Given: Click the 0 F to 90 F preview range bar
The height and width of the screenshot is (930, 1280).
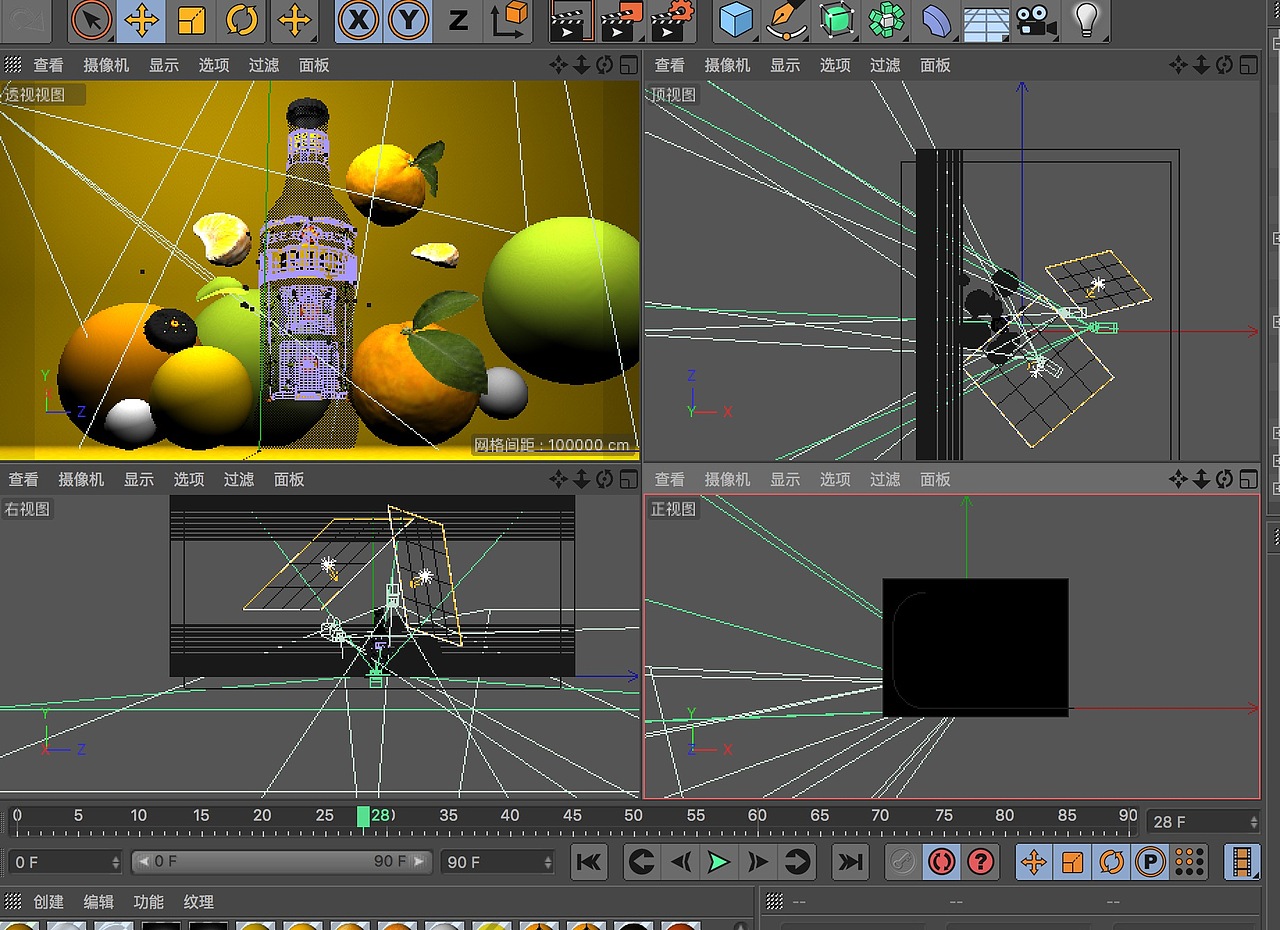Looking at the screenshot, I should pos(282,861).
